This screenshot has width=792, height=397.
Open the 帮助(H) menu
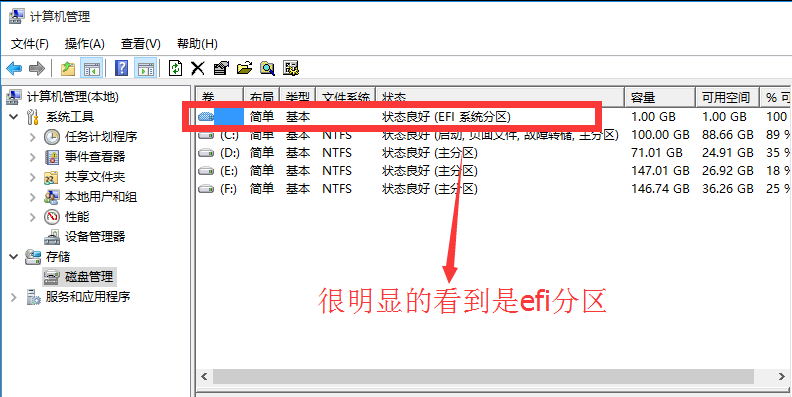tap(197, 43)
